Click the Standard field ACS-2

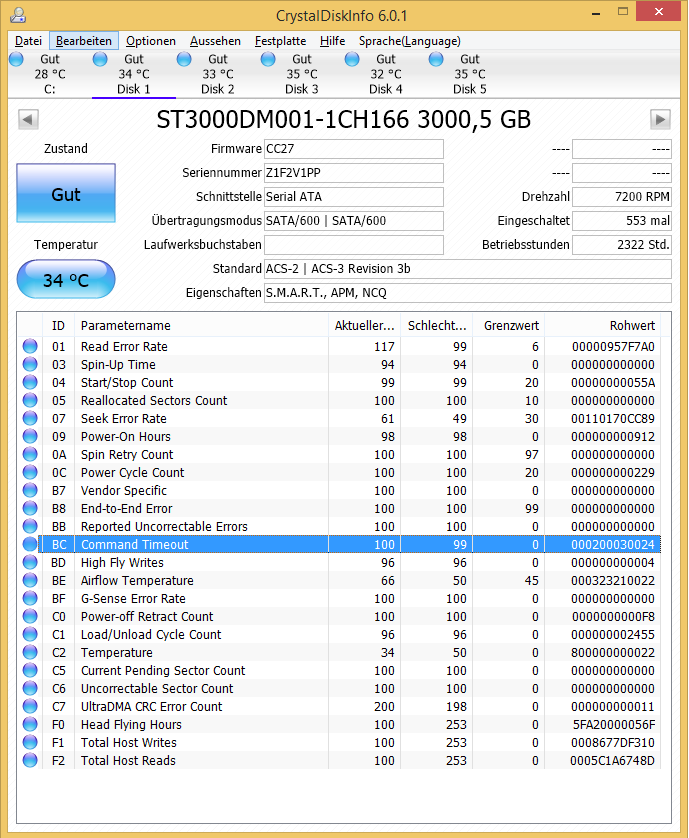(468, 269)
